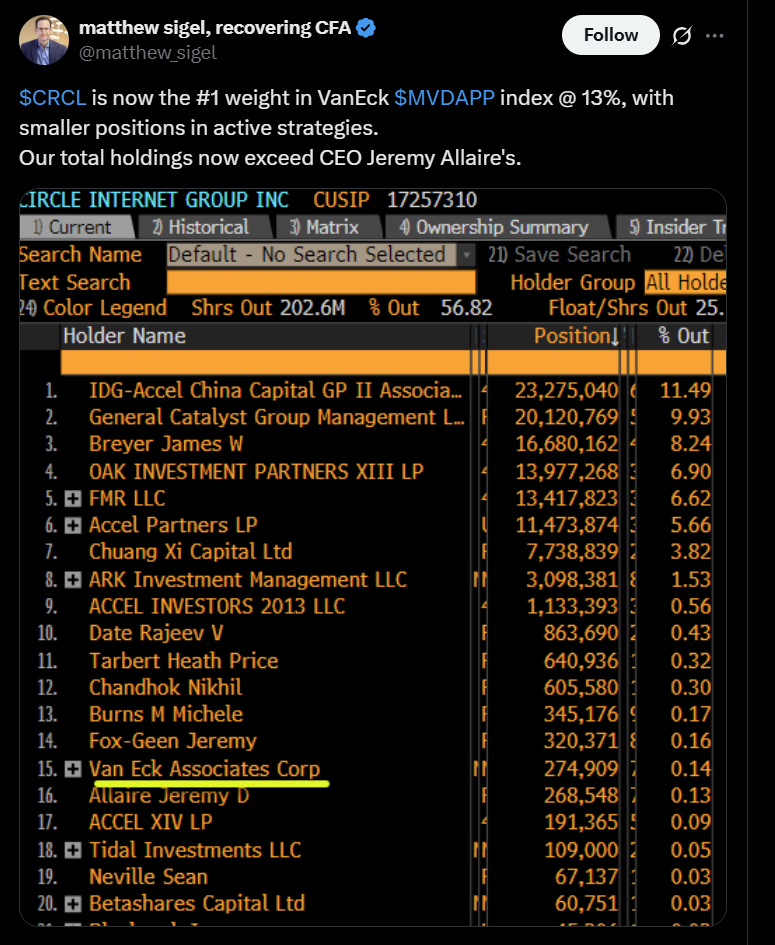Expand the Tidal Investments LLC row
Viewport: 775px width, 945px height.
coord(73,850)
